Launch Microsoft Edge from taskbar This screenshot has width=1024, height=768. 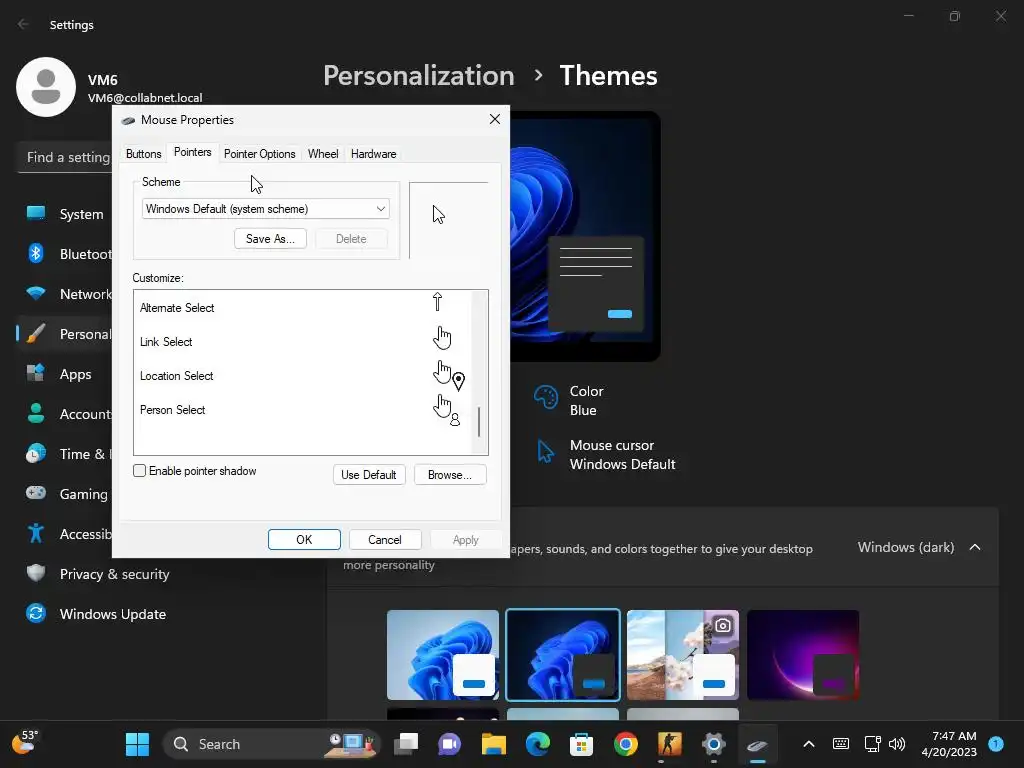[x=537, y=744]
